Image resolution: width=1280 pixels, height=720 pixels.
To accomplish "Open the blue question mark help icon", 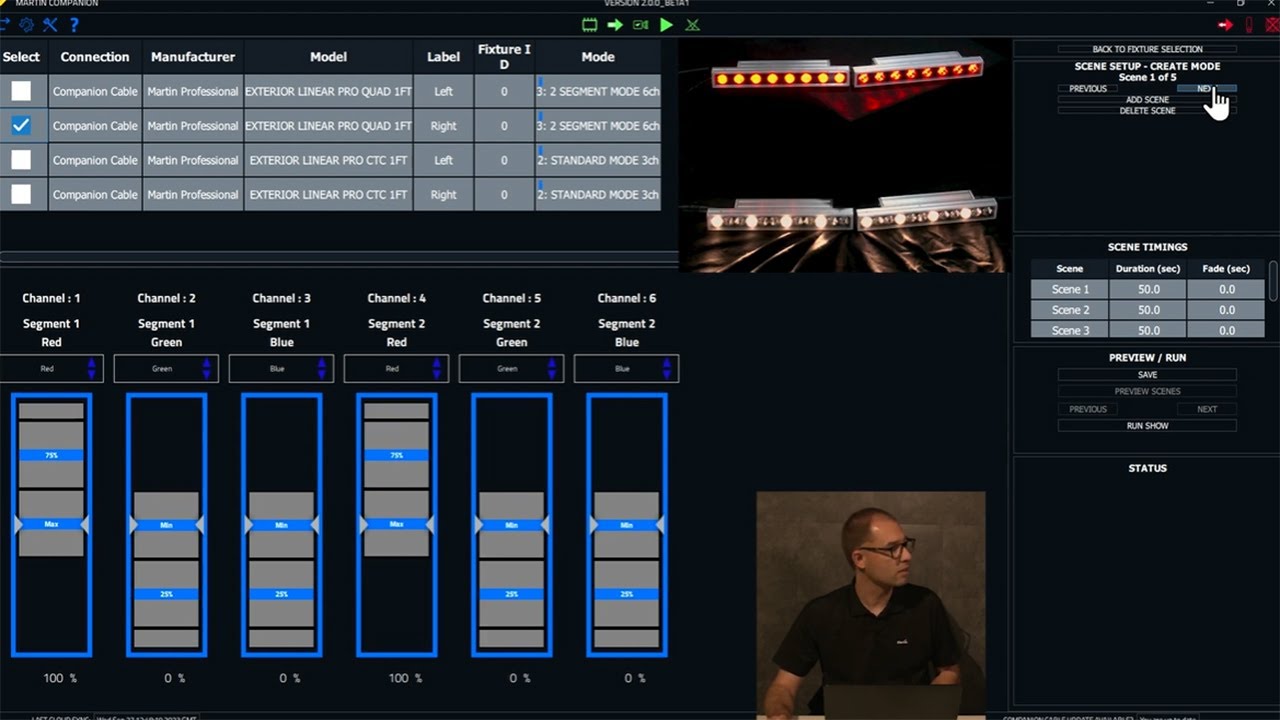I will pyautogui.click(x=74, y=25).
